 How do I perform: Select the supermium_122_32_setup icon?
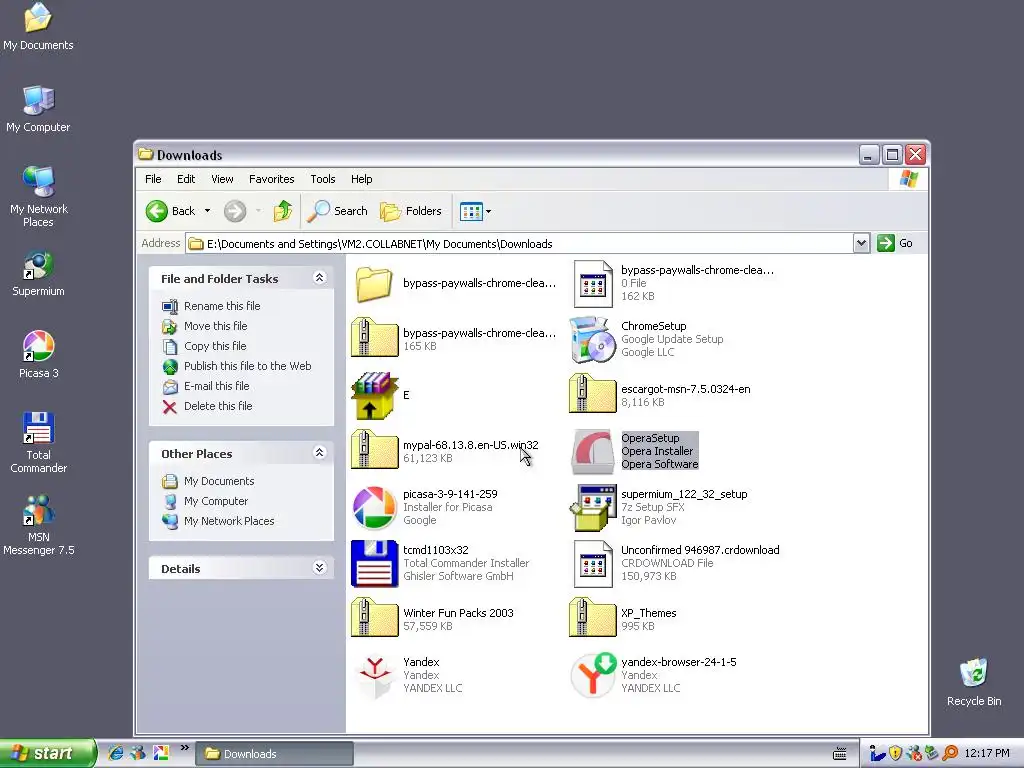[x=593, y=507]
